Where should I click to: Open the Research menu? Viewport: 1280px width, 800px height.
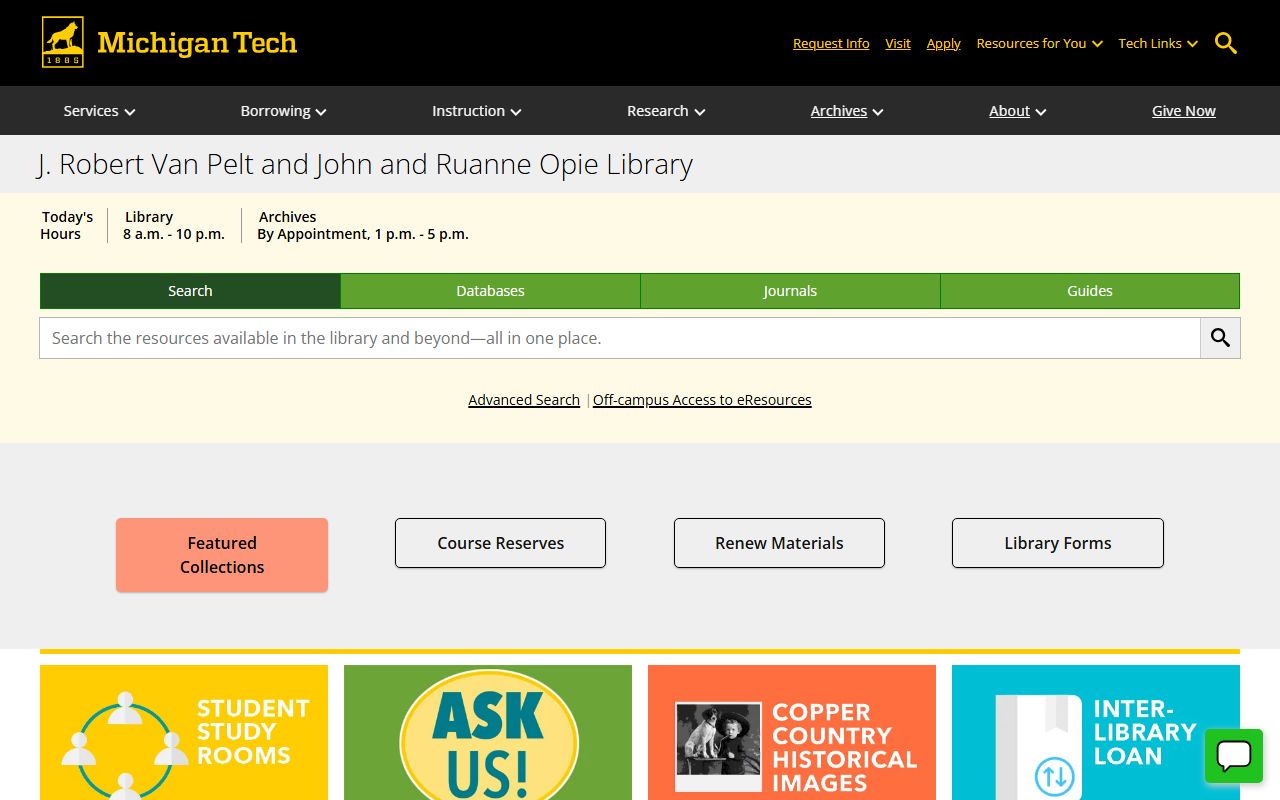click(666, 111)
